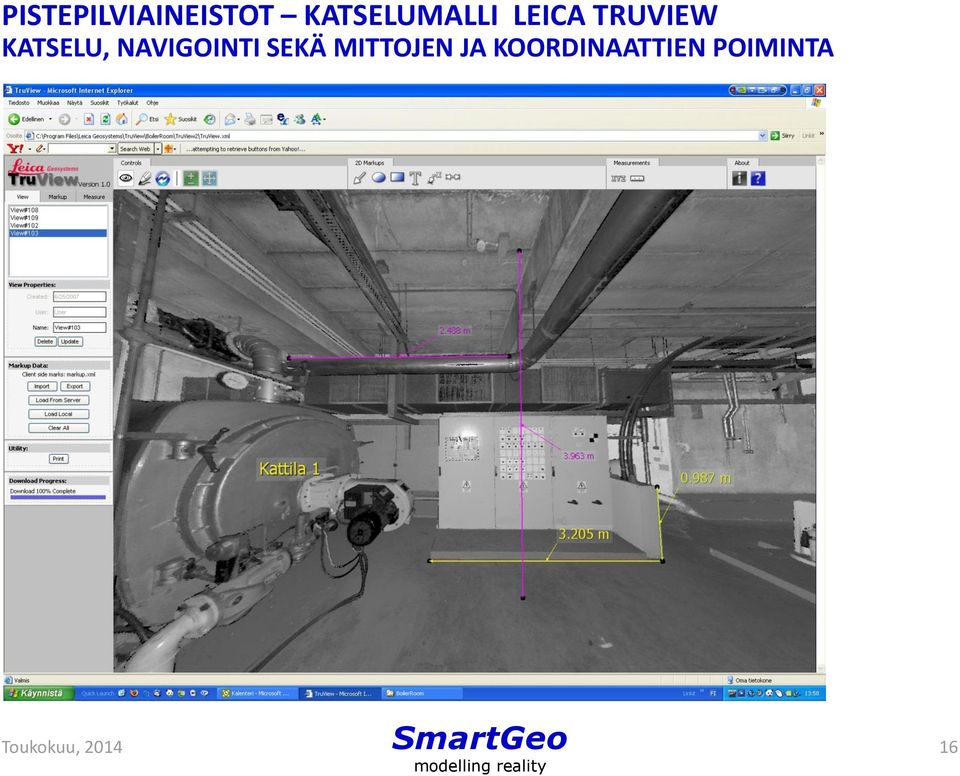Image resolution: width=960 pixels, height=776 pixels.
Task: Click the XYZ coordinate measurement icon
Action: point(618,179)
